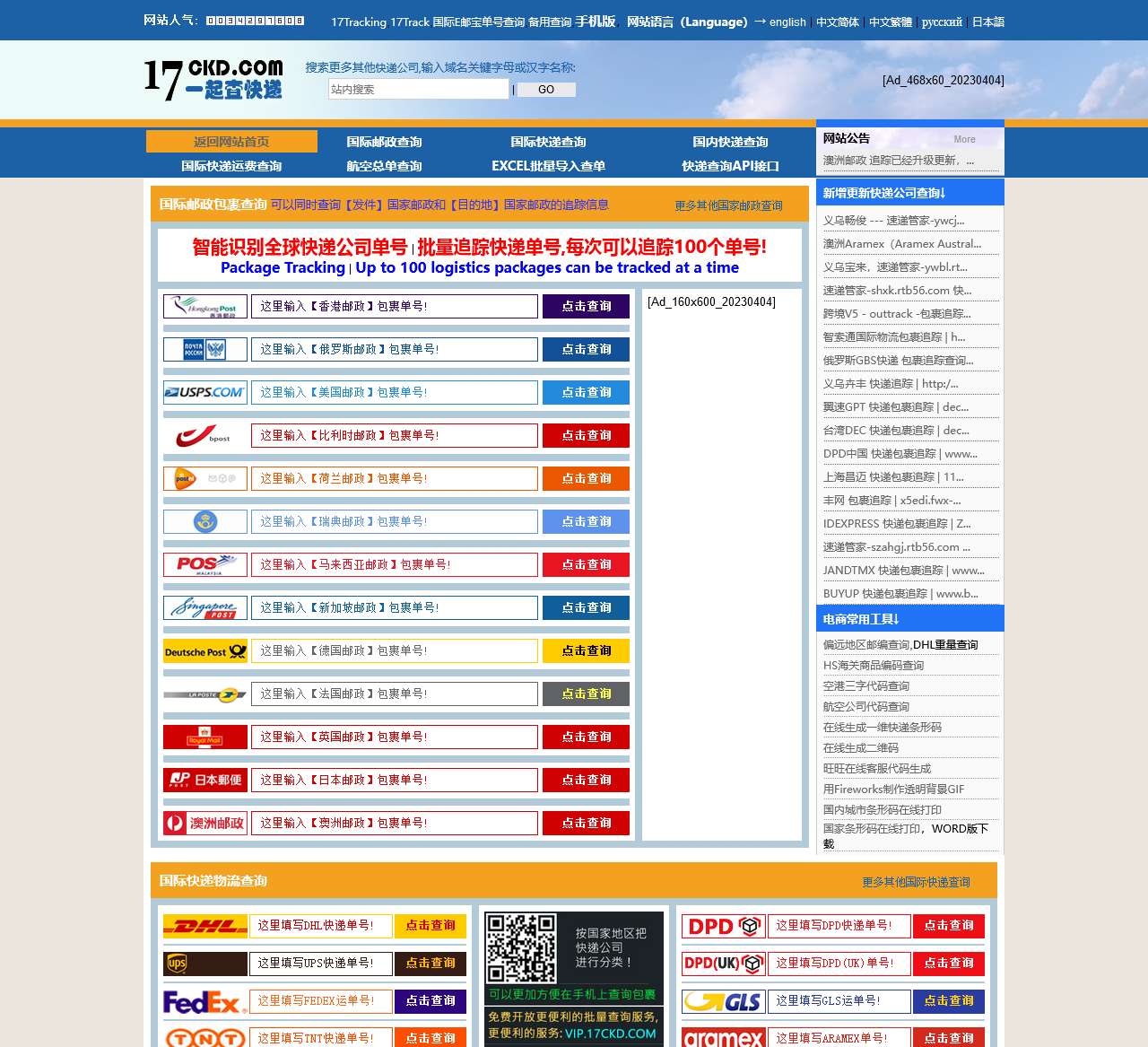Click the PostNL Netherlands logo
Viewport: 1148px width, 1047px height.
pos(205,479)
